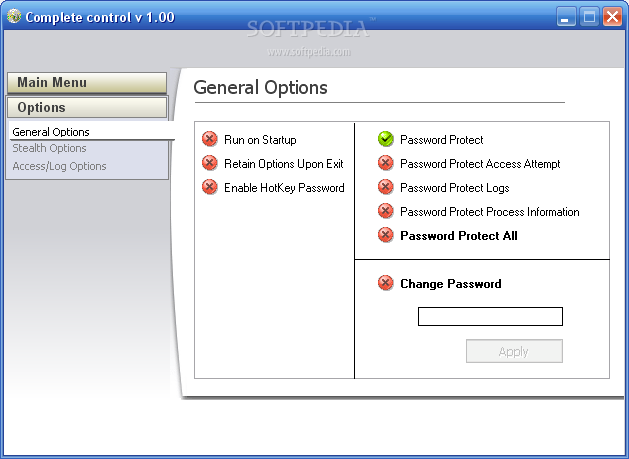Focus the change password input field

pyautogui.click(x=490, y=317)
